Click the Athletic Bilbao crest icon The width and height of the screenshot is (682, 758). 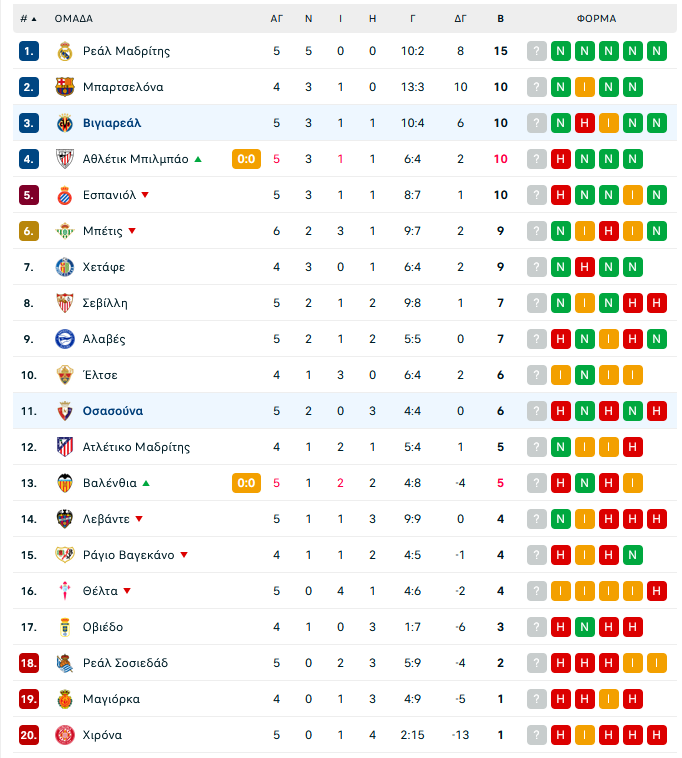tap(65, 159)
